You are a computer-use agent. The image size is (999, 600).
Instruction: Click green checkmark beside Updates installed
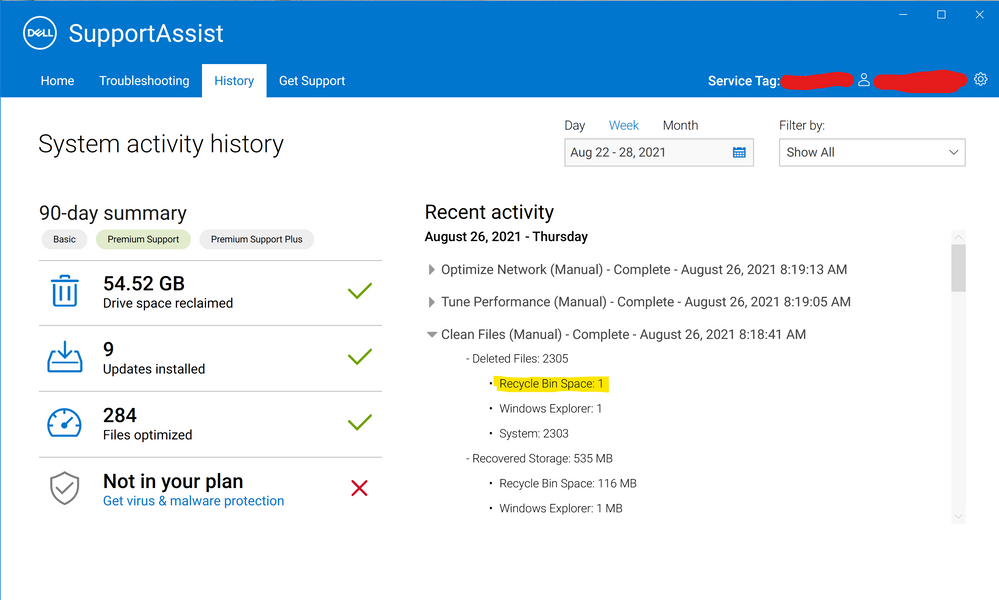[x=360, y=357]
